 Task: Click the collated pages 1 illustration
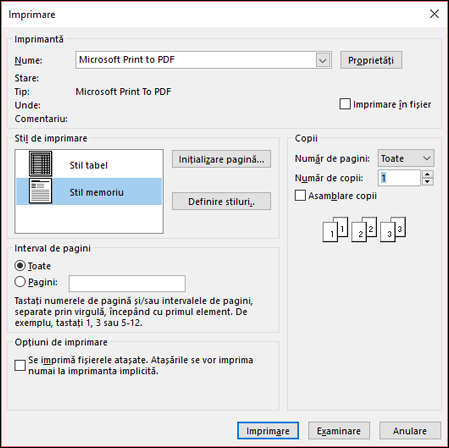click(335, 229)
